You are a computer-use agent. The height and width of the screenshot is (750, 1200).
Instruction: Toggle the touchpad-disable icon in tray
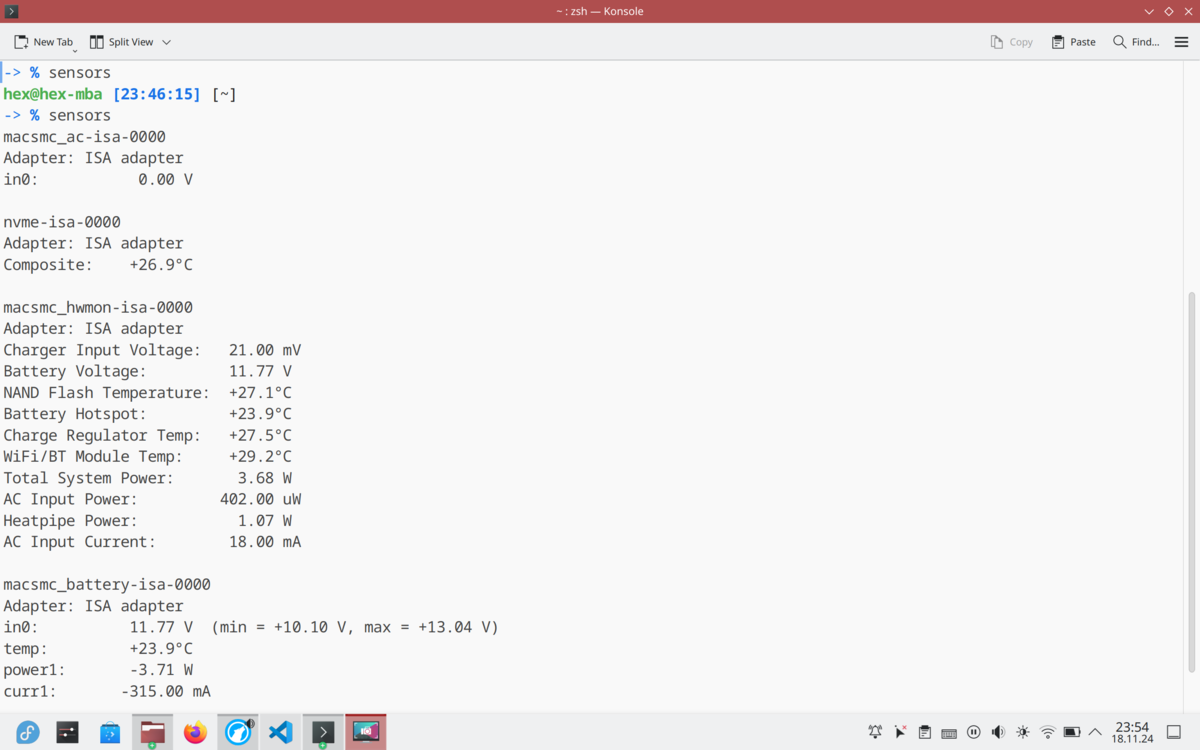pyautogui.click(x=899, y=732)
